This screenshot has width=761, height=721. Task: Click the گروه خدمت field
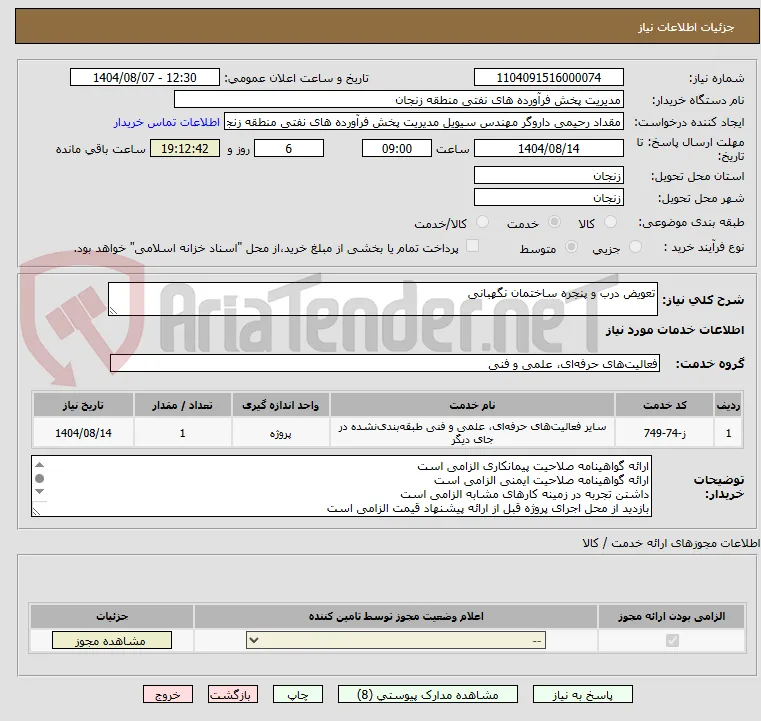pyautogui.click(x=385, y=363)
